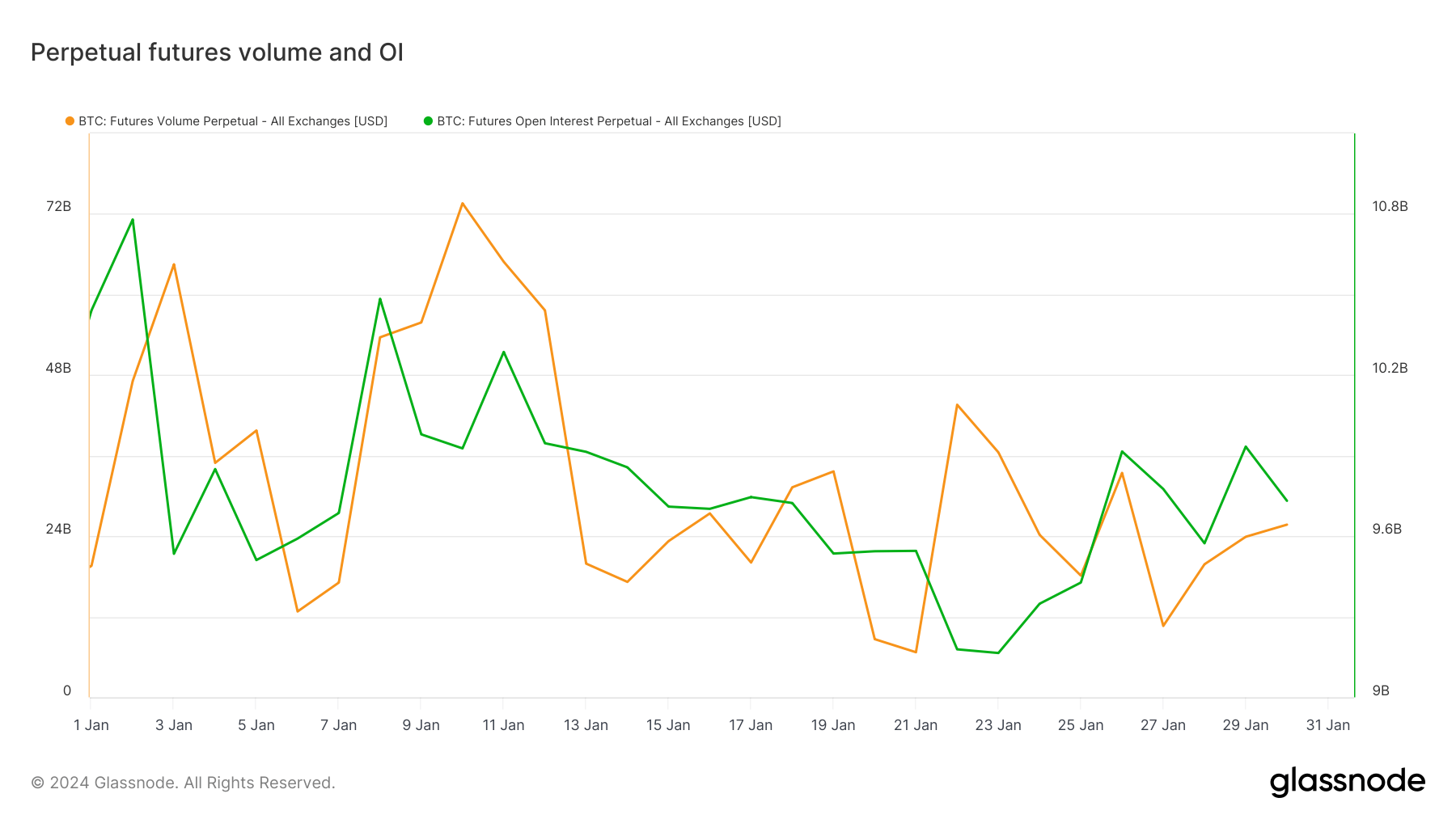Click the '7 Jan' x-axis label
The width and height of the screenshot is (1456, 819).
[x=339, y=725]
